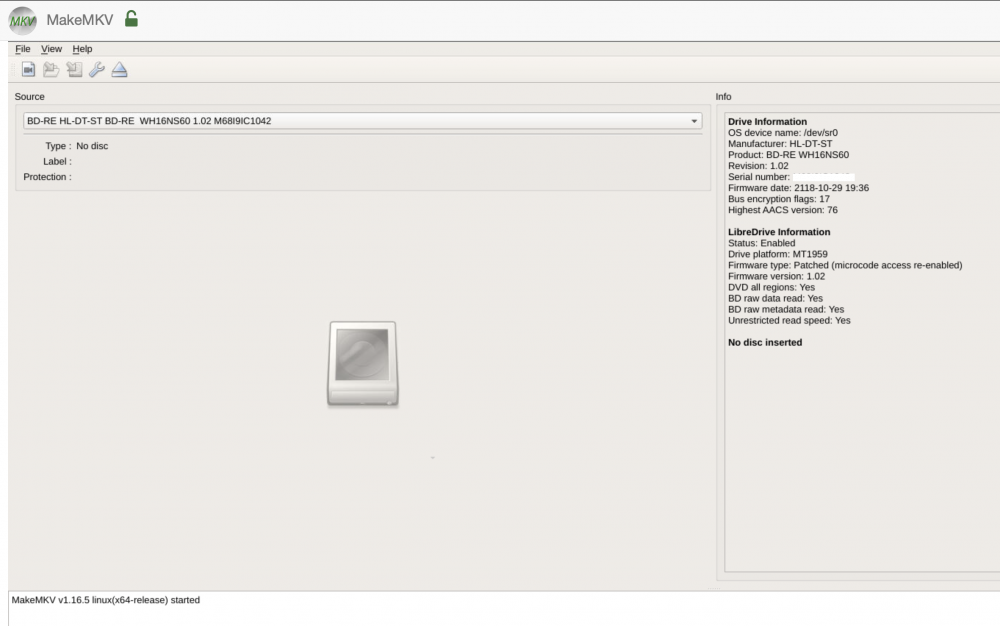Open Preferences with the wrench icon
1000x626 pixels.
97,69
